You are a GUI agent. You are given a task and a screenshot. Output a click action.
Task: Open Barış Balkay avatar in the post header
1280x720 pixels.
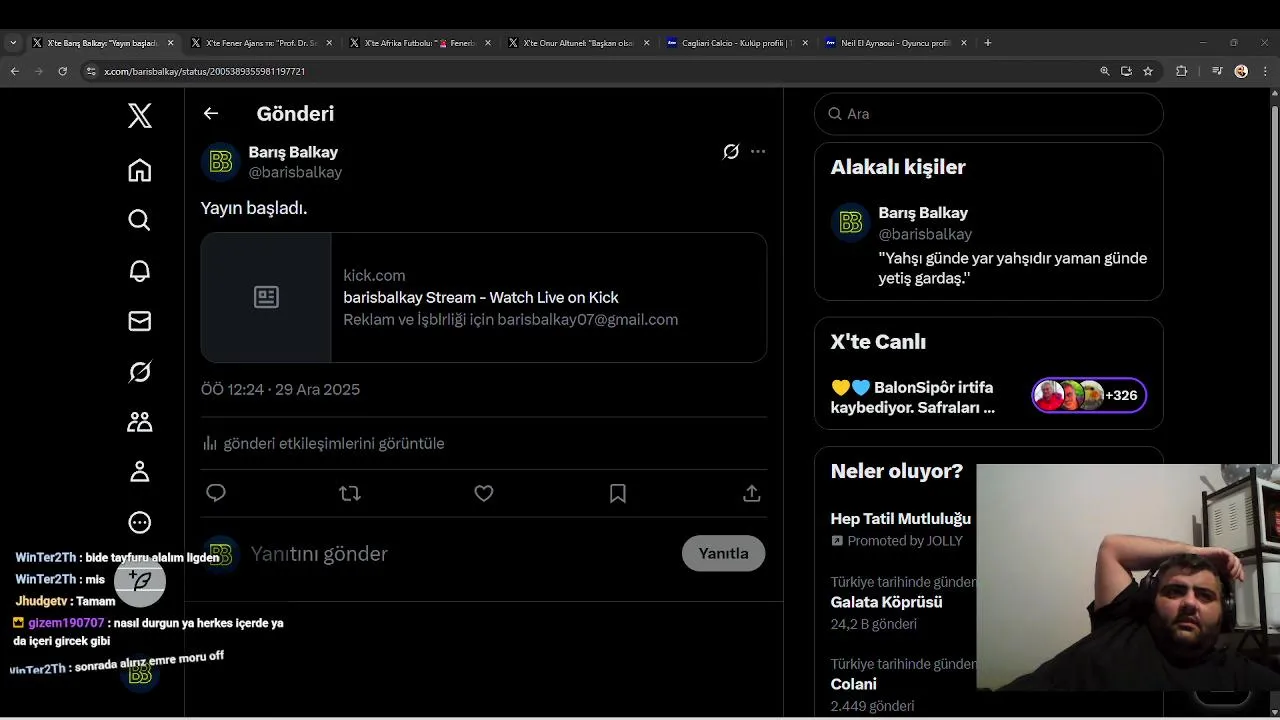[x=221, y=162]
